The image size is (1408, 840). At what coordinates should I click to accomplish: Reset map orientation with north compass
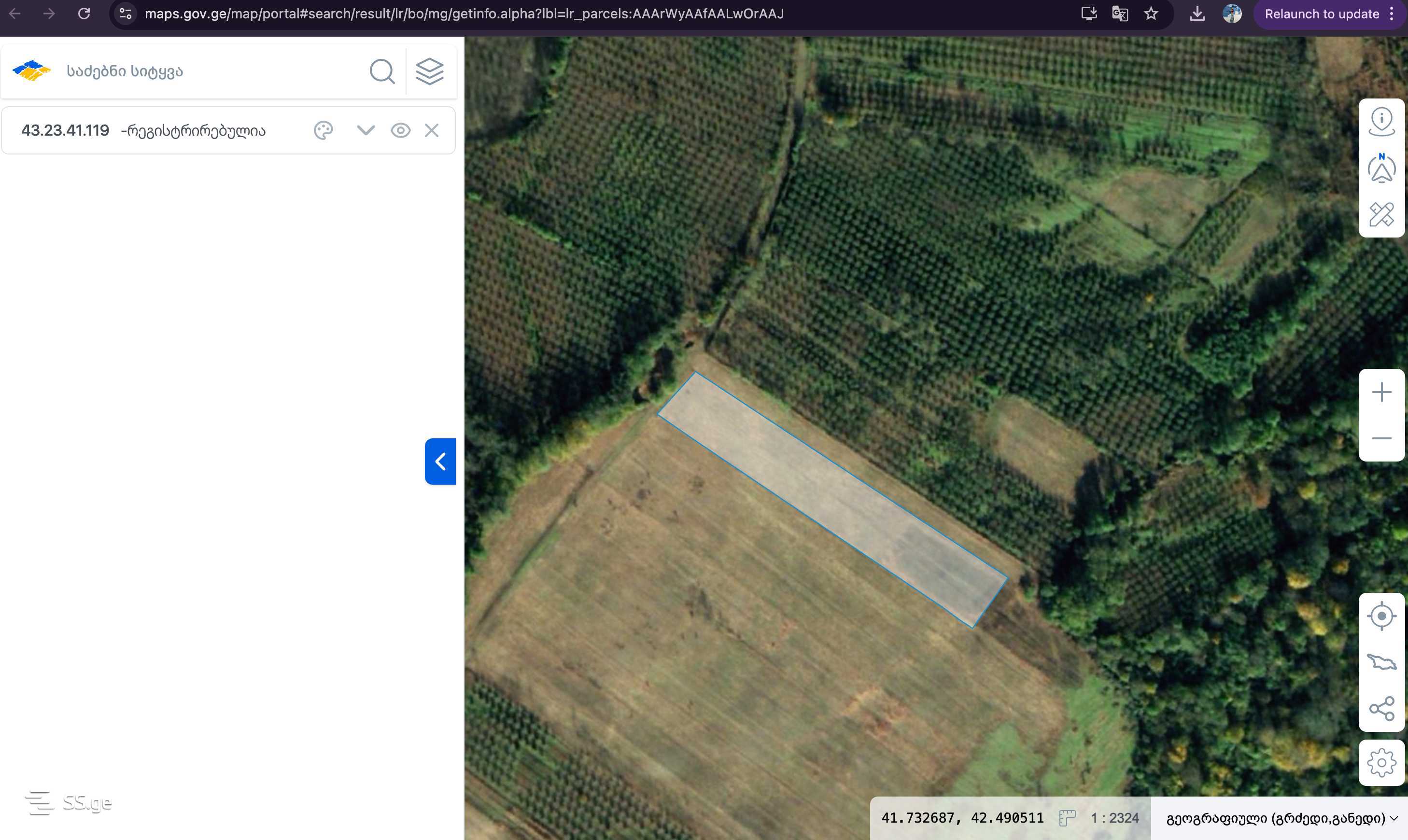point(1381,168)
